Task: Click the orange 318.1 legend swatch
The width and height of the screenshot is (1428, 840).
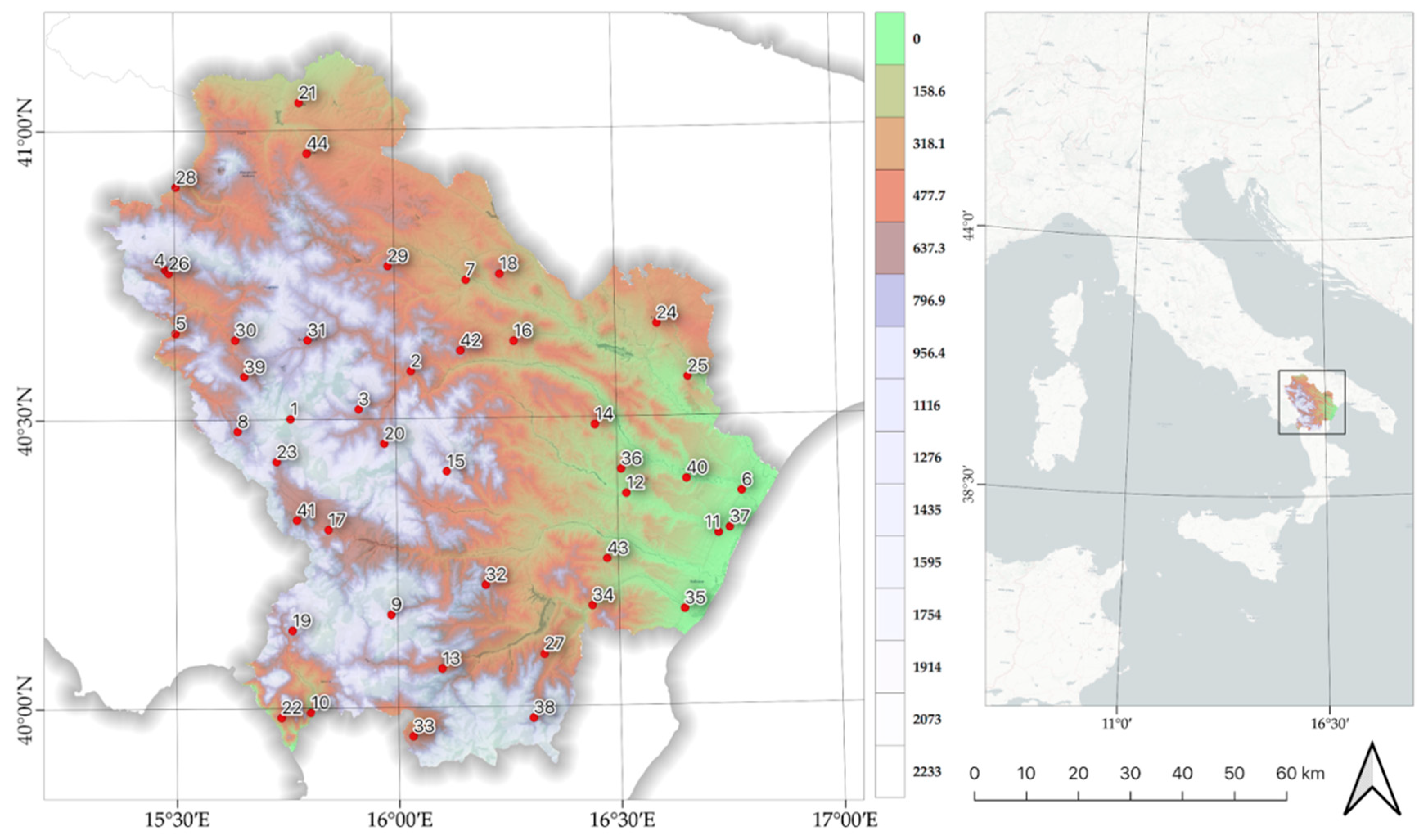Action: (890, 143)
